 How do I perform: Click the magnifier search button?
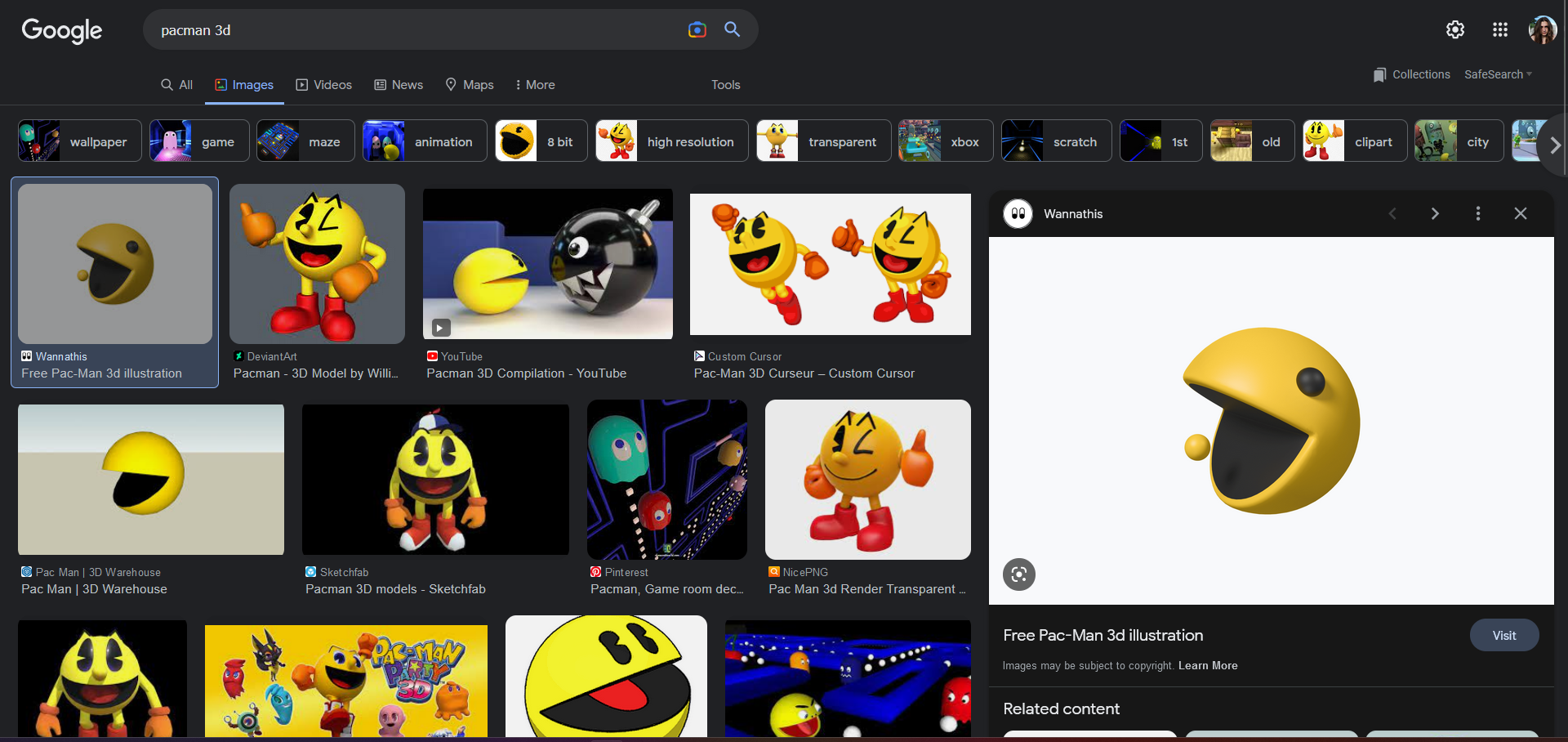733,29
